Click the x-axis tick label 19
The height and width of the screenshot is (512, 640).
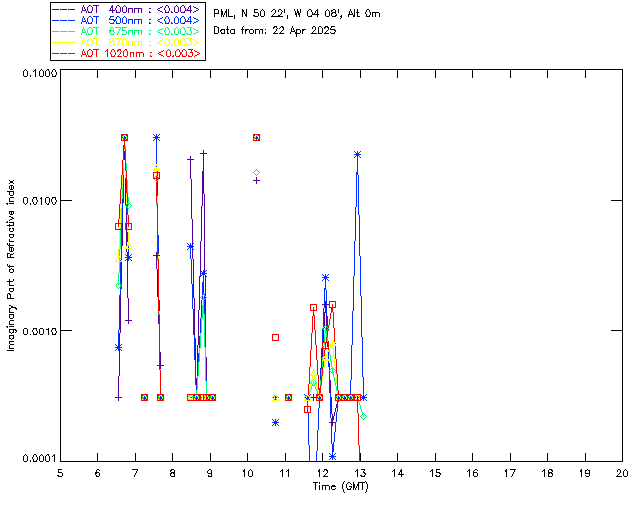coord(585,473)
